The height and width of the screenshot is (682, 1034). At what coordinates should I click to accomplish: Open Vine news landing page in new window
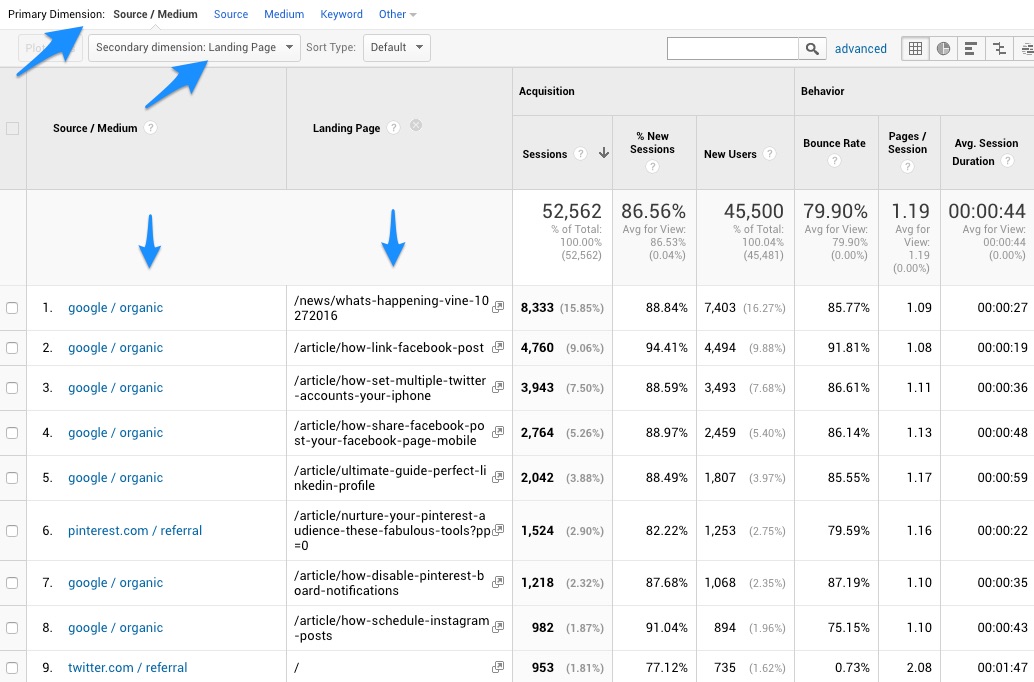click(498, 308)
